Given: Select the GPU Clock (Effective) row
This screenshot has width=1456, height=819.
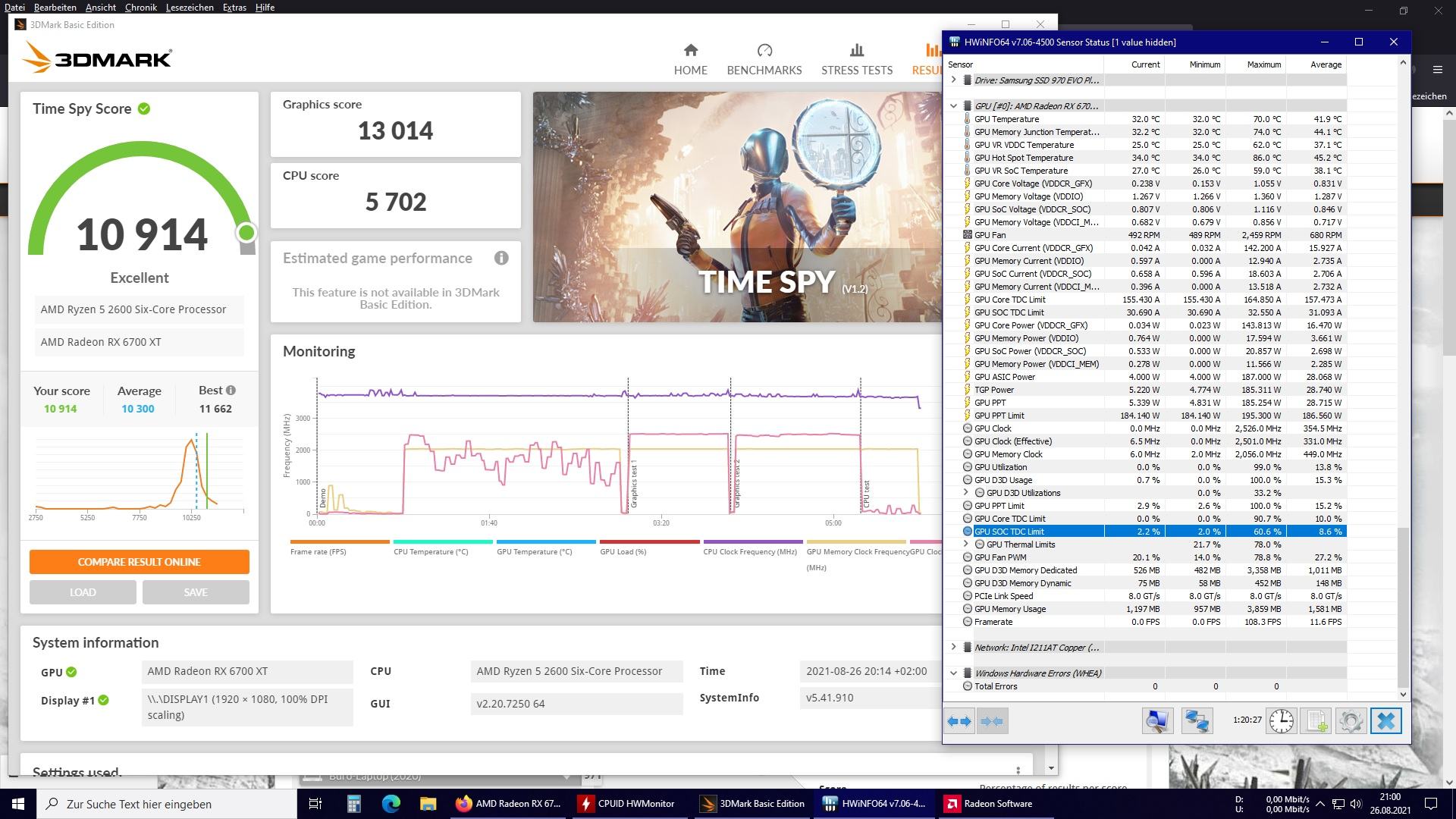Looking at the screenshot, I should click(x=1147, y=441).
